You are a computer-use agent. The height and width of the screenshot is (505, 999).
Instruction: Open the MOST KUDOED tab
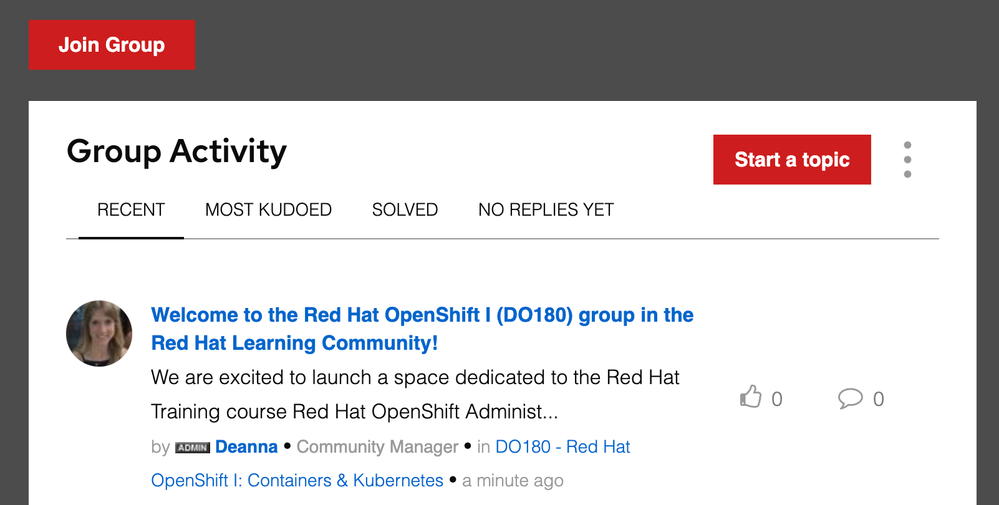268,210
